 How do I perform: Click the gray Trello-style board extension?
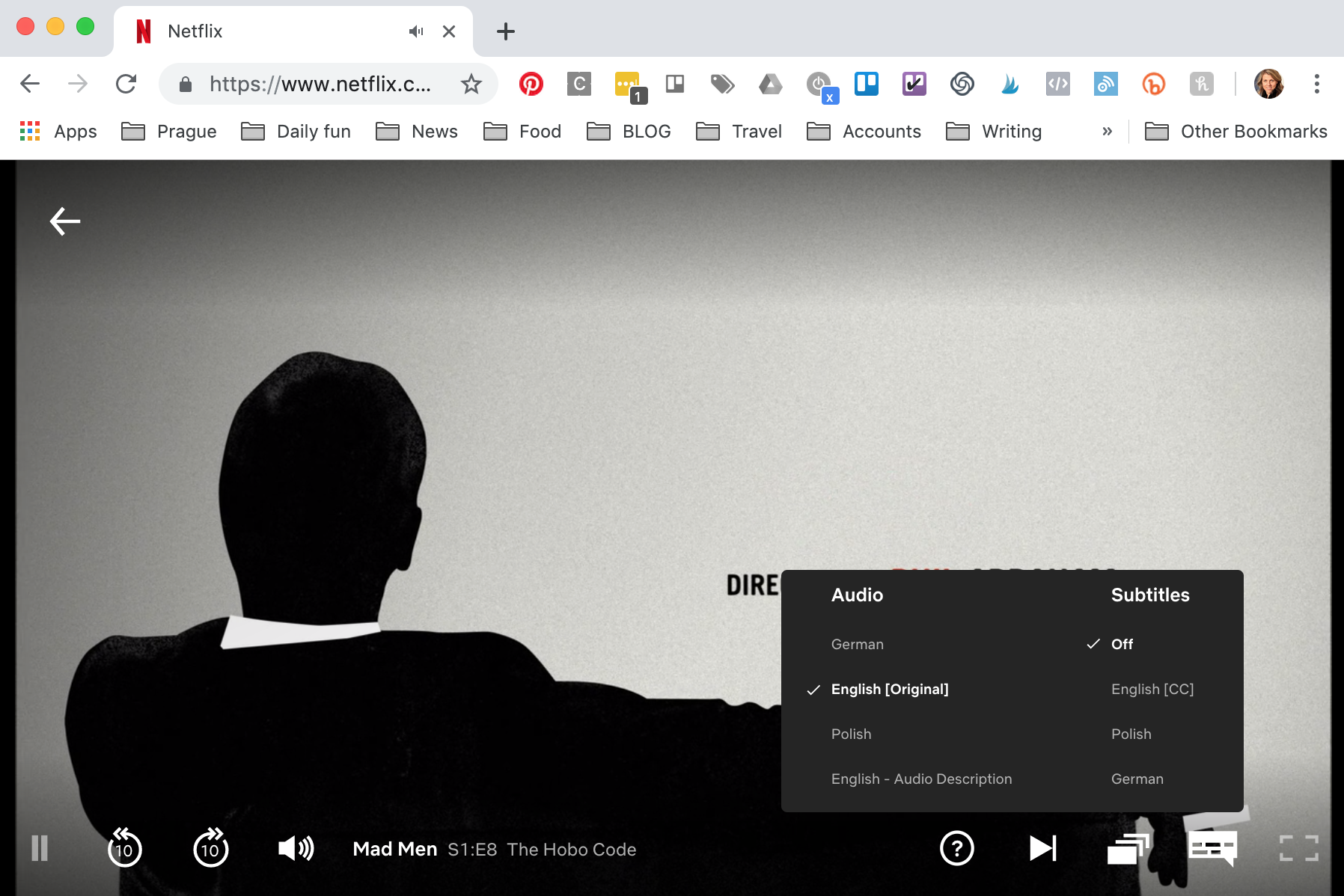coord(674,84)
